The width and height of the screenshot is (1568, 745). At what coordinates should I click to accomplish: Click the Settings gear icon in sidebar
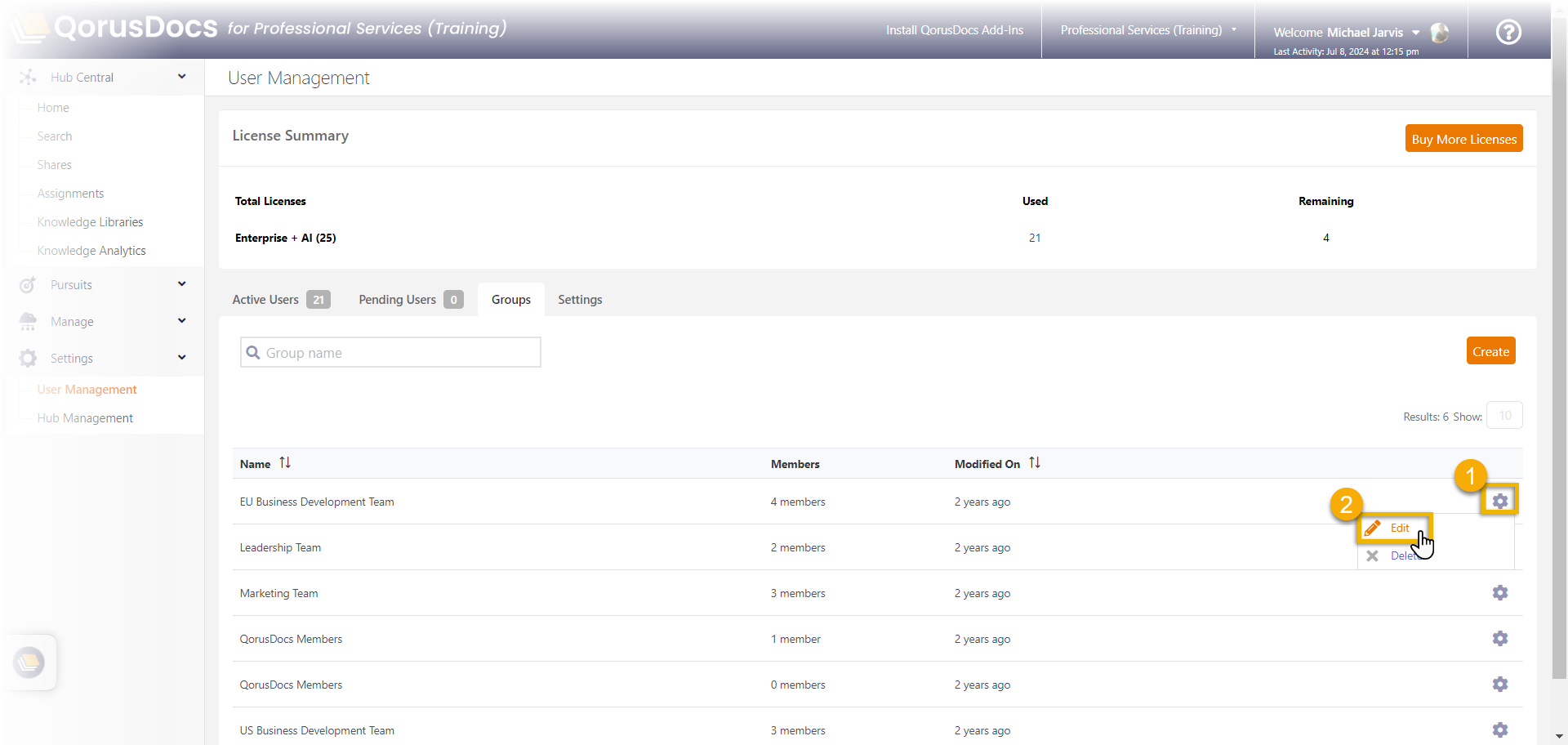[x=28, y=359]
